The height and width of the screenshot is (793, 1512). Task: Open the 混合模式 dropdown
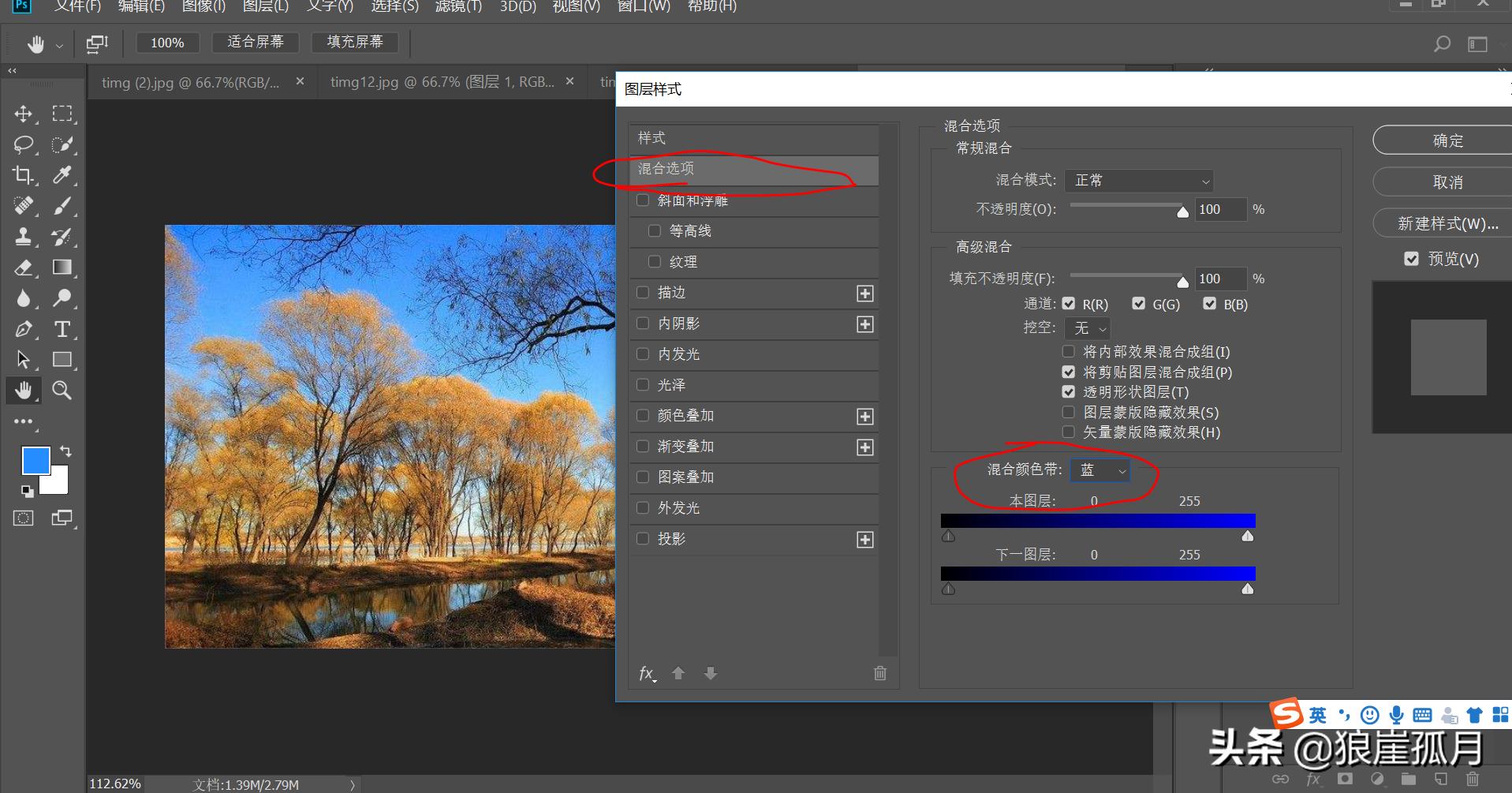(x=1137, y=180)
